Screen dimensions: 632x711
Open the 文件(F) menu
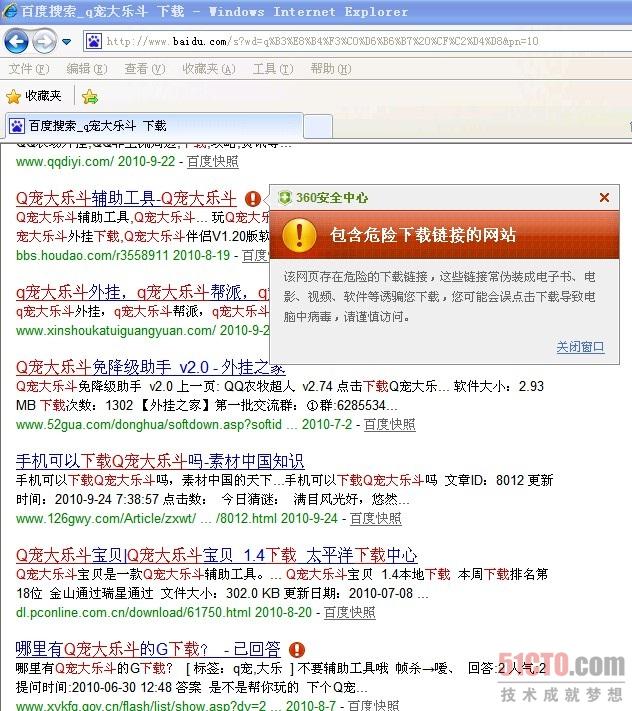tap(29, 69)
